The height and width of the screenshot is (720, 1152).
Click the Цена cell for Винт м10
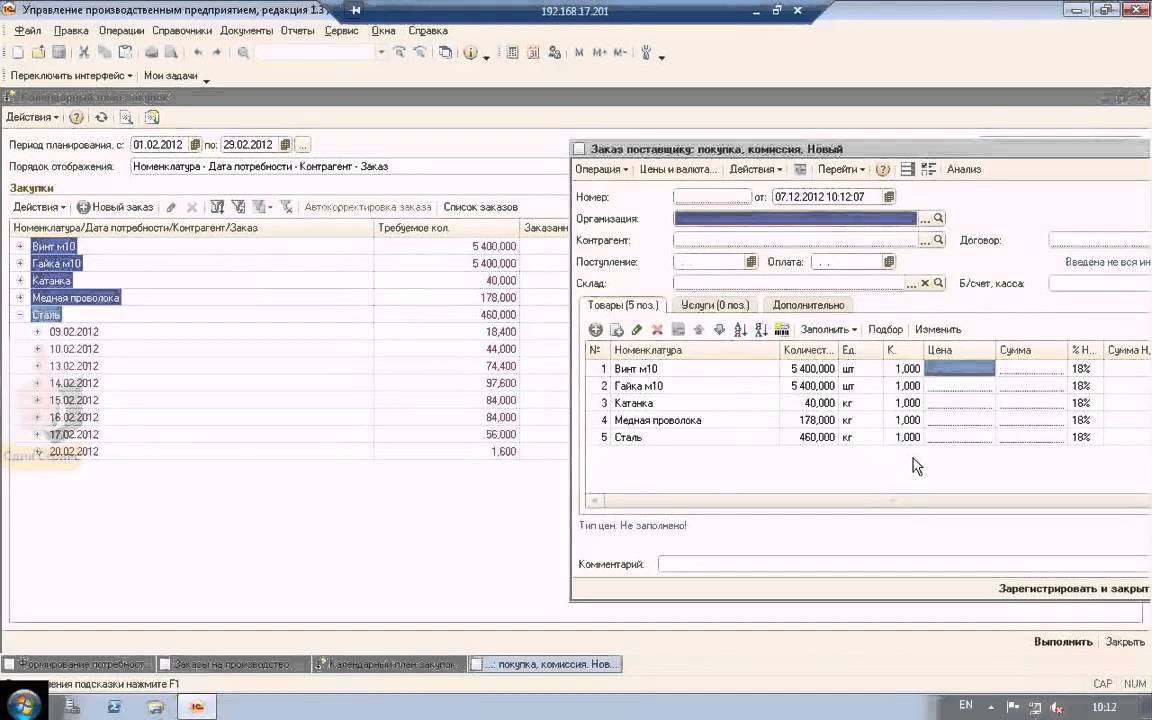click(960, 369)
